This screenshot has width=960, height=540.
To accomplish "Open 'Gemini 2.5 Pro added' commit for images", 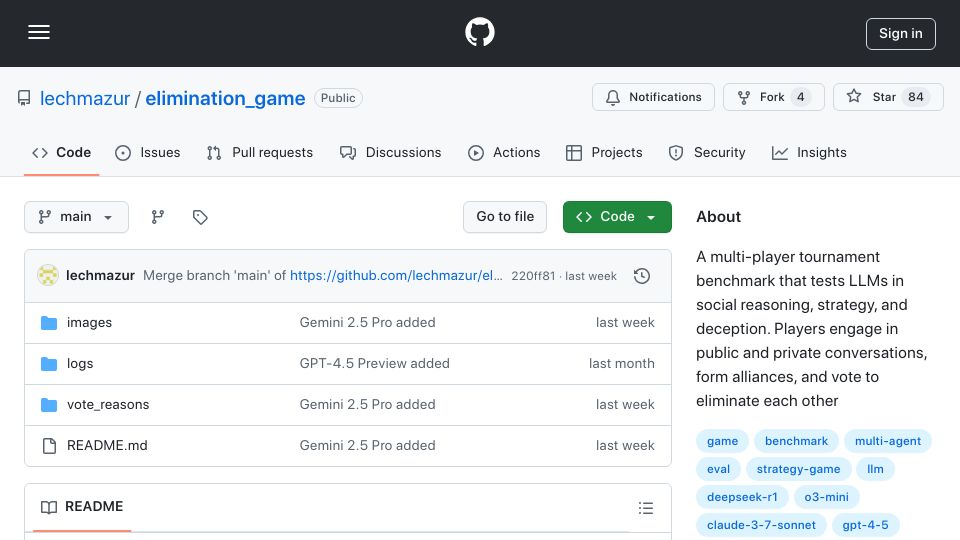I will 367,323.
